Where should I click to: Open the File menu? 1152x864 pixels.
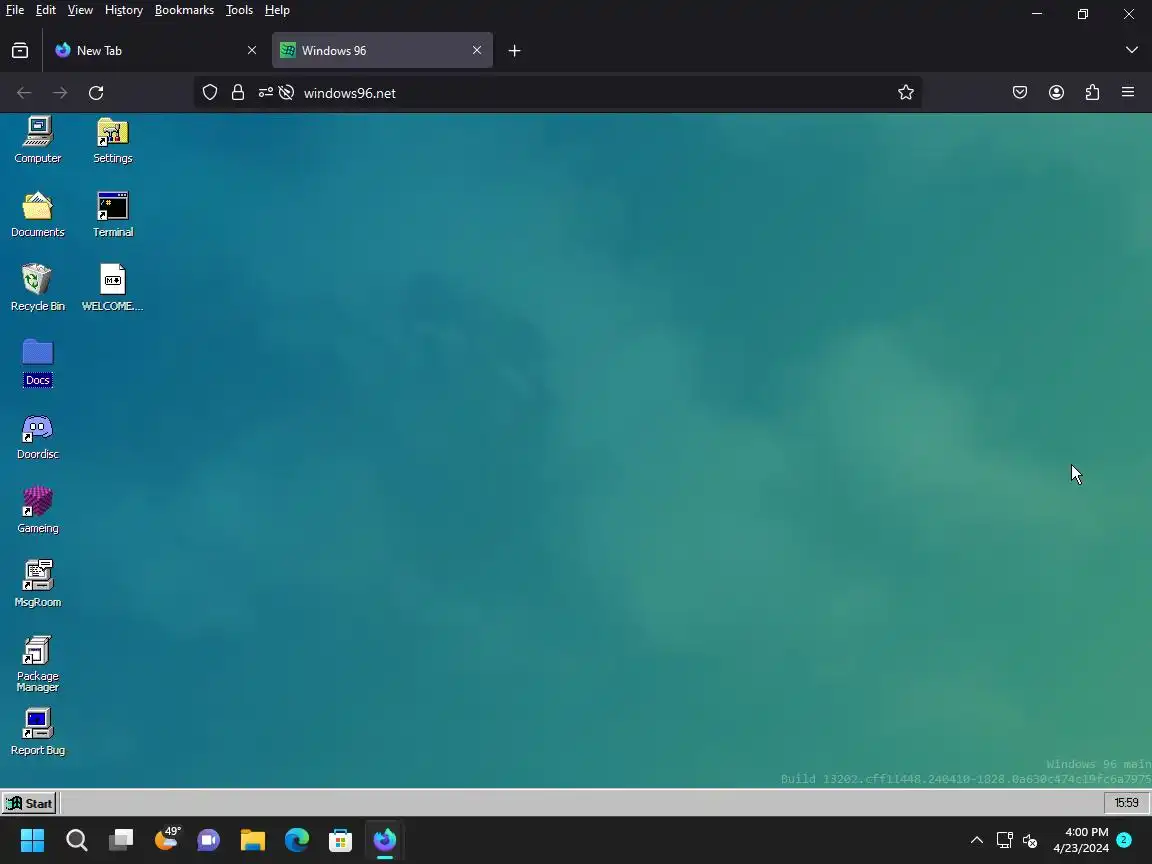coord(15,10)
